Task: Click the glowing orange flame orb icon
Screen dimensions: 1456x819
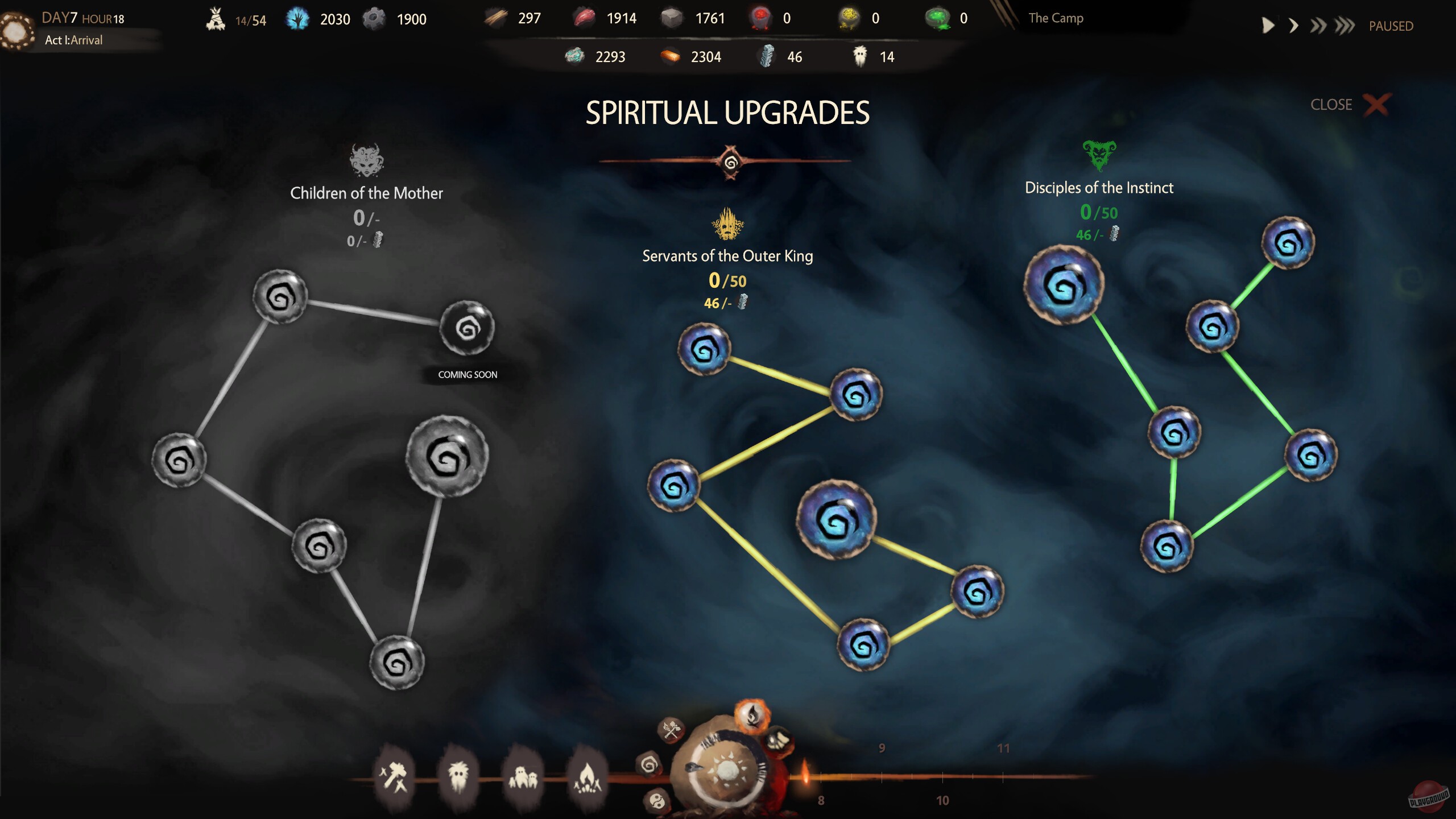Action: tap(752, 715)
